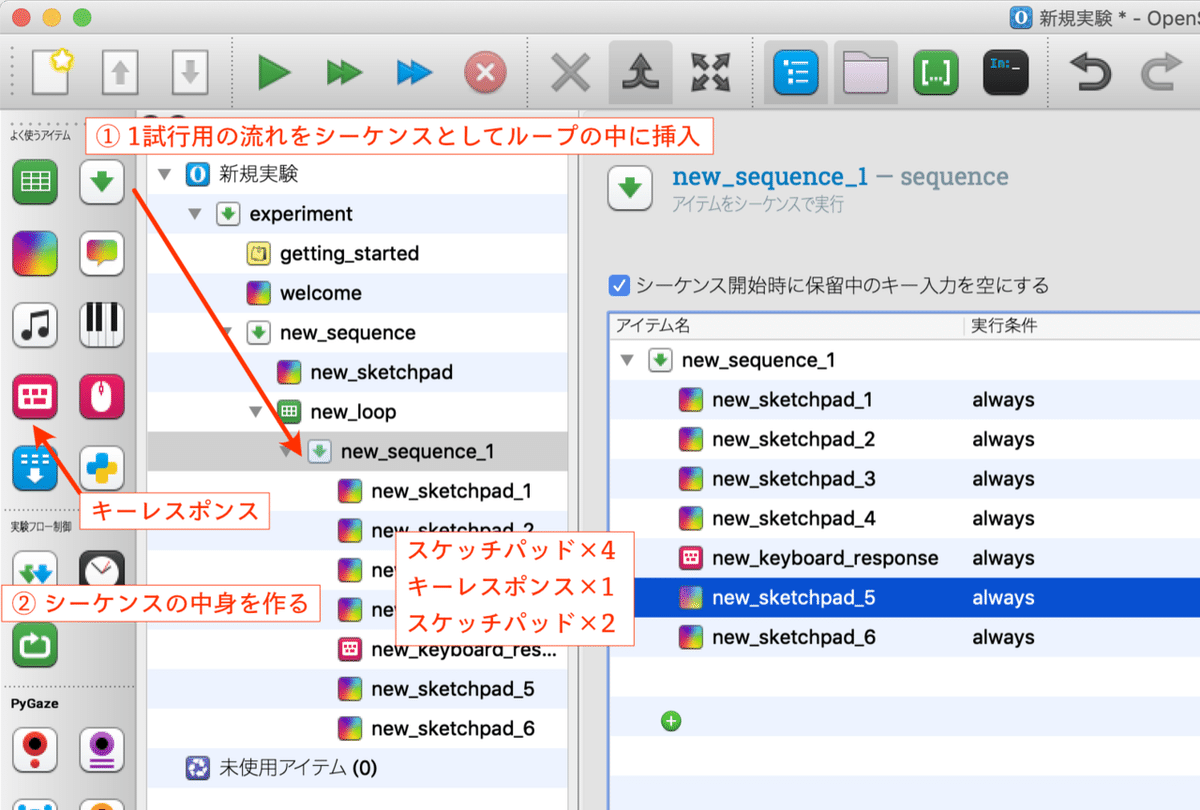Click the 実行条件 column header
The width and height of the screenshot is (1200, 810).
click(1004, 326)
